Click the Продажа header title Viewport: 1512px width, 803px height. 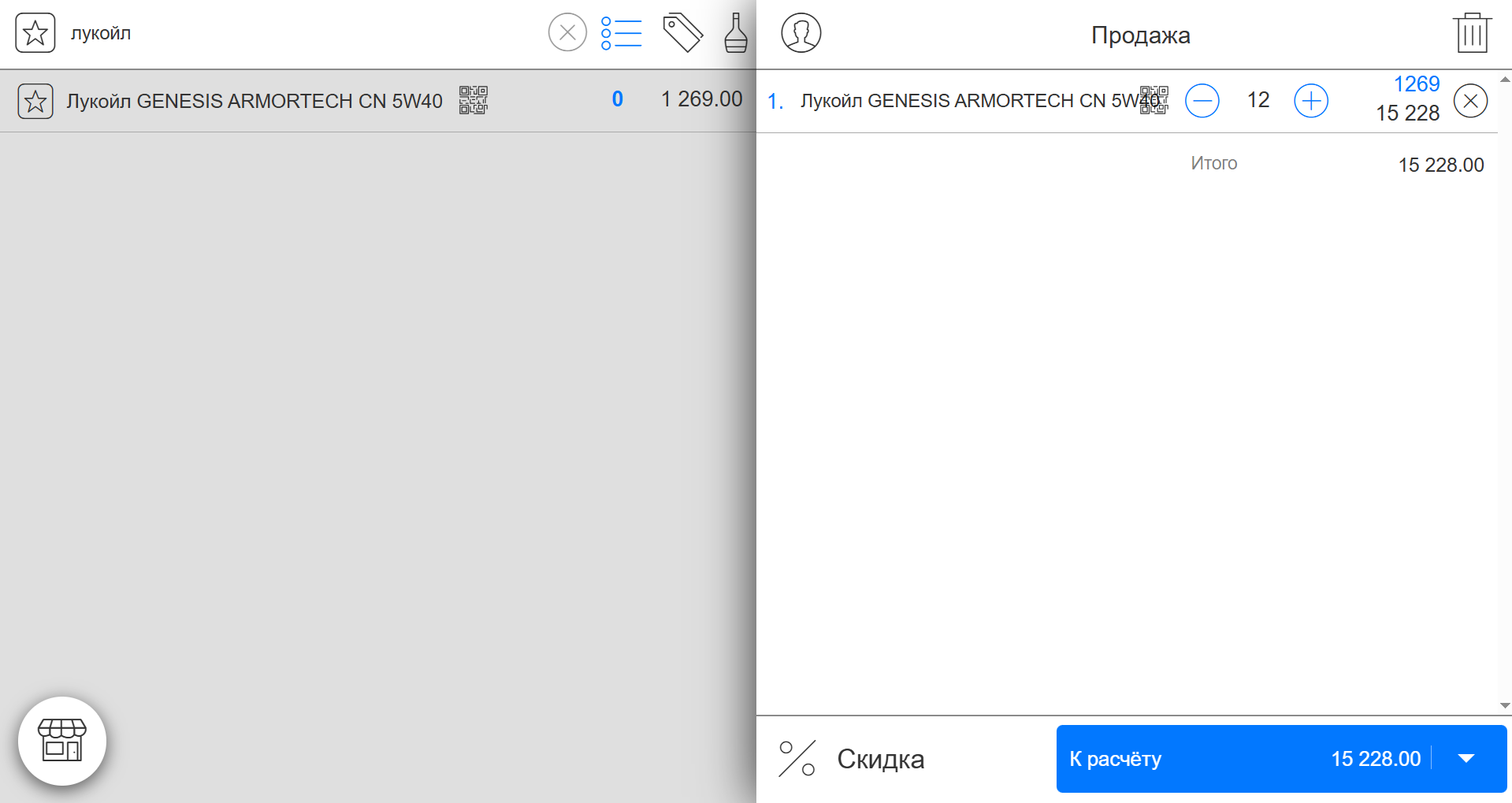pos(1140,35)
